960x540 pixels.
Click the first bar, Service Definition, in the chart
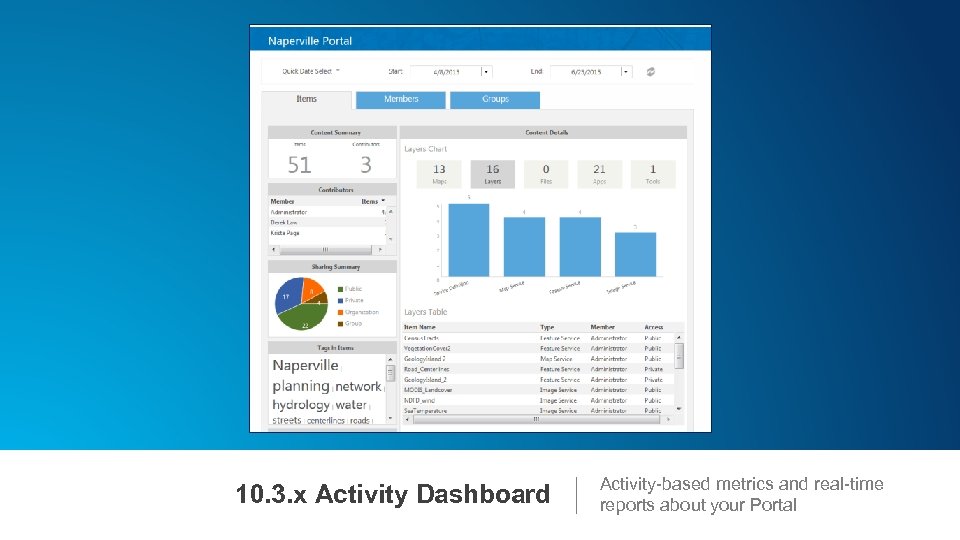coord(469,240)
